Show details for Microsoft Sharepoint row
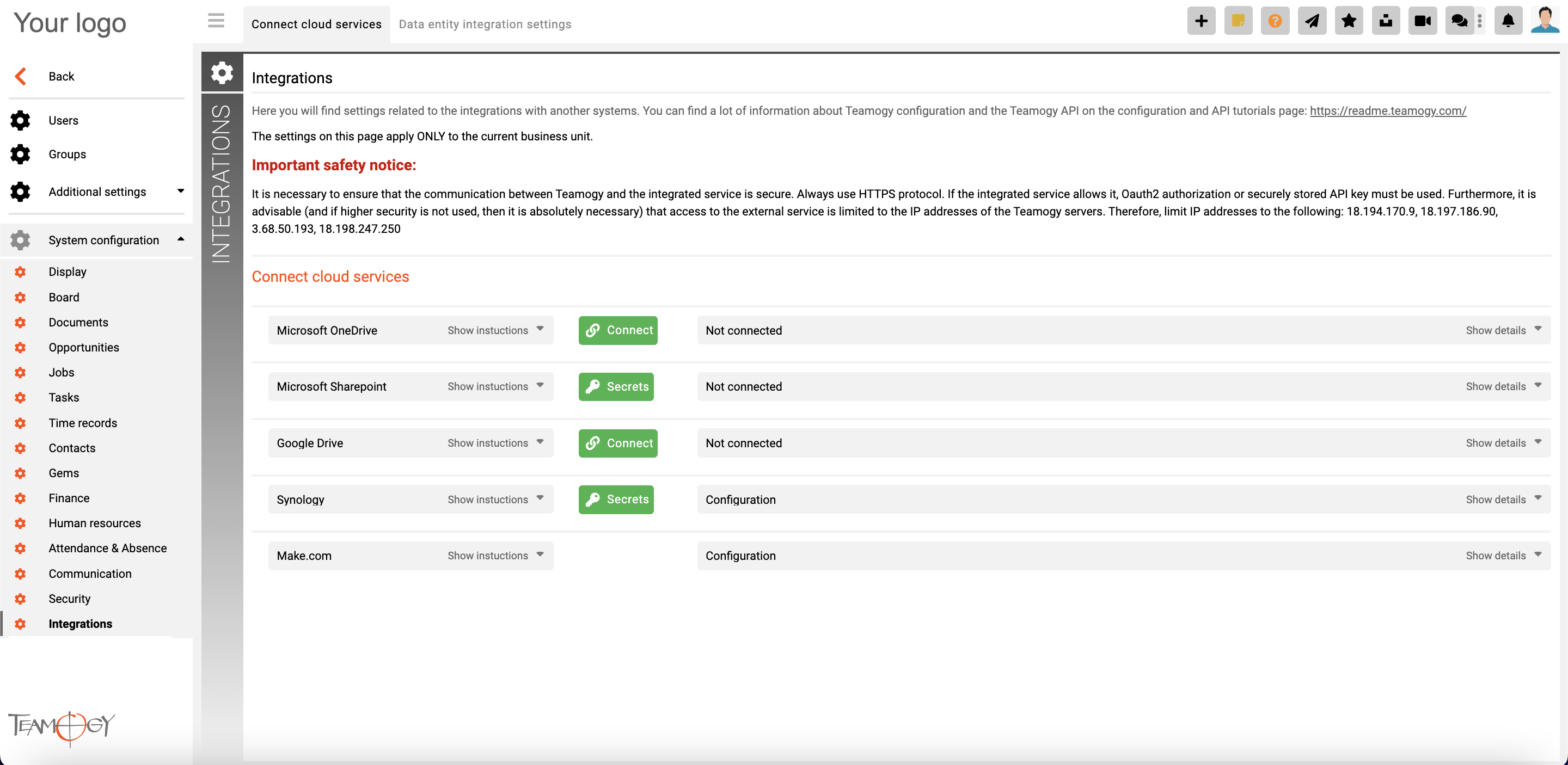The width and height of the screenshot is (1568, 765). point(1503,386)
